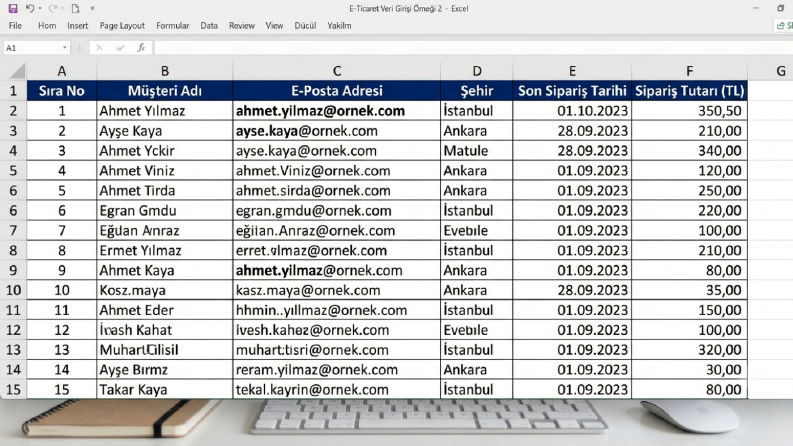Select the cell with amount 250,00
The height and width of the screenshot is (446, 793).
point(689,191)
